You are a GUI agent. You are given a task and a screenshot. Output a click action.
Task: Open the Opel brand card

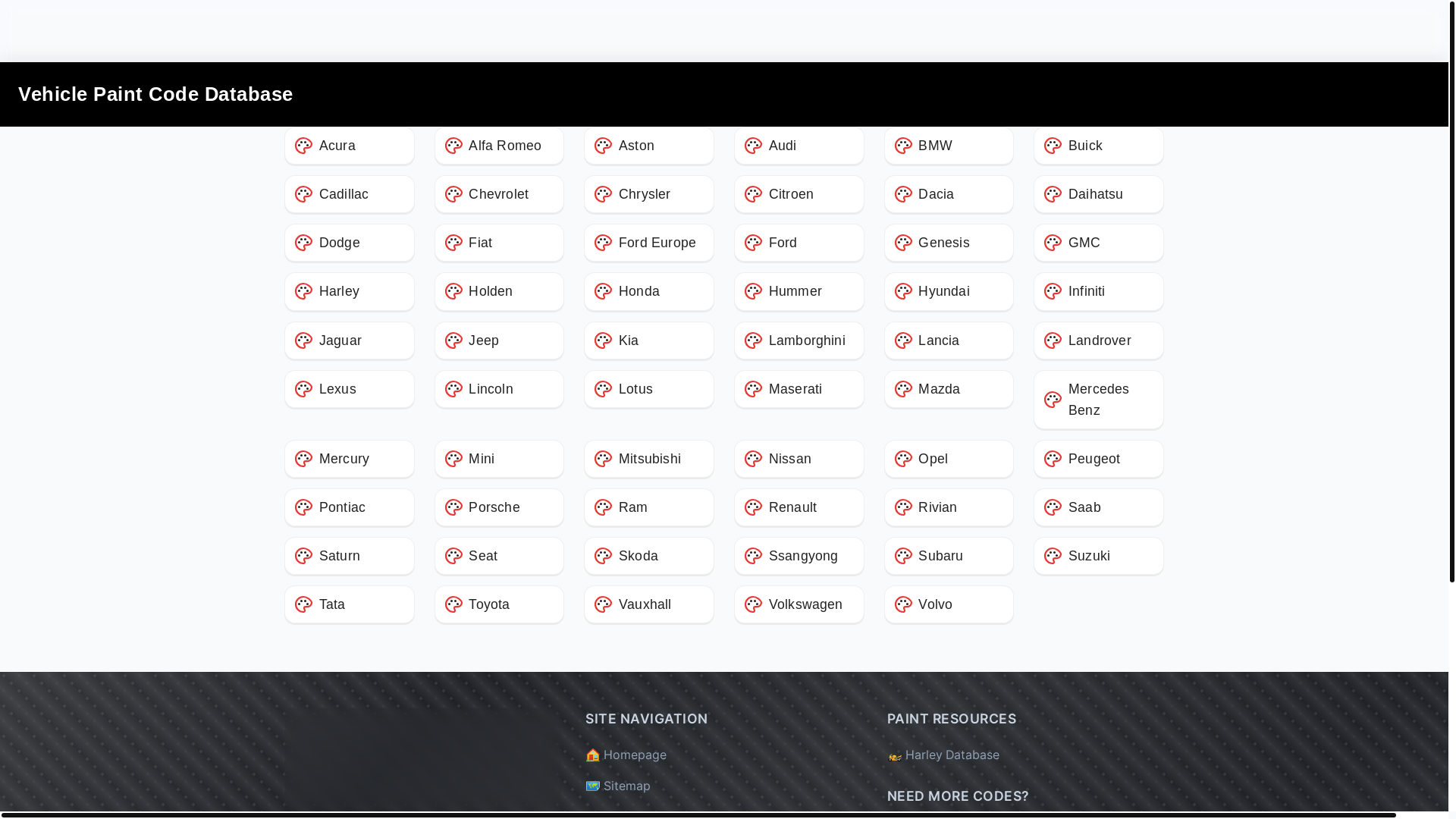(949, 459)
